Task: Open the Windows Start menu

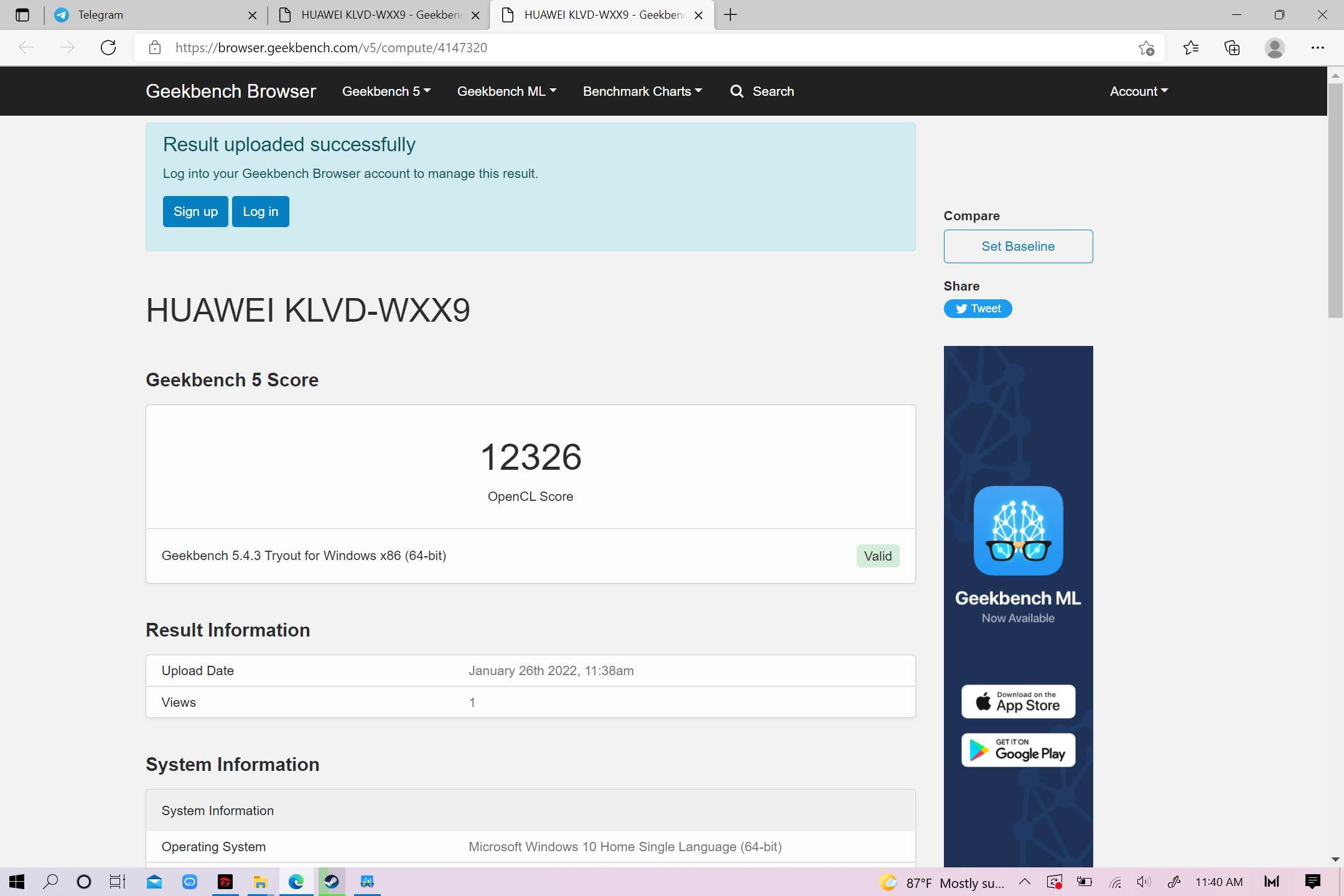Action: pos(17,882)
